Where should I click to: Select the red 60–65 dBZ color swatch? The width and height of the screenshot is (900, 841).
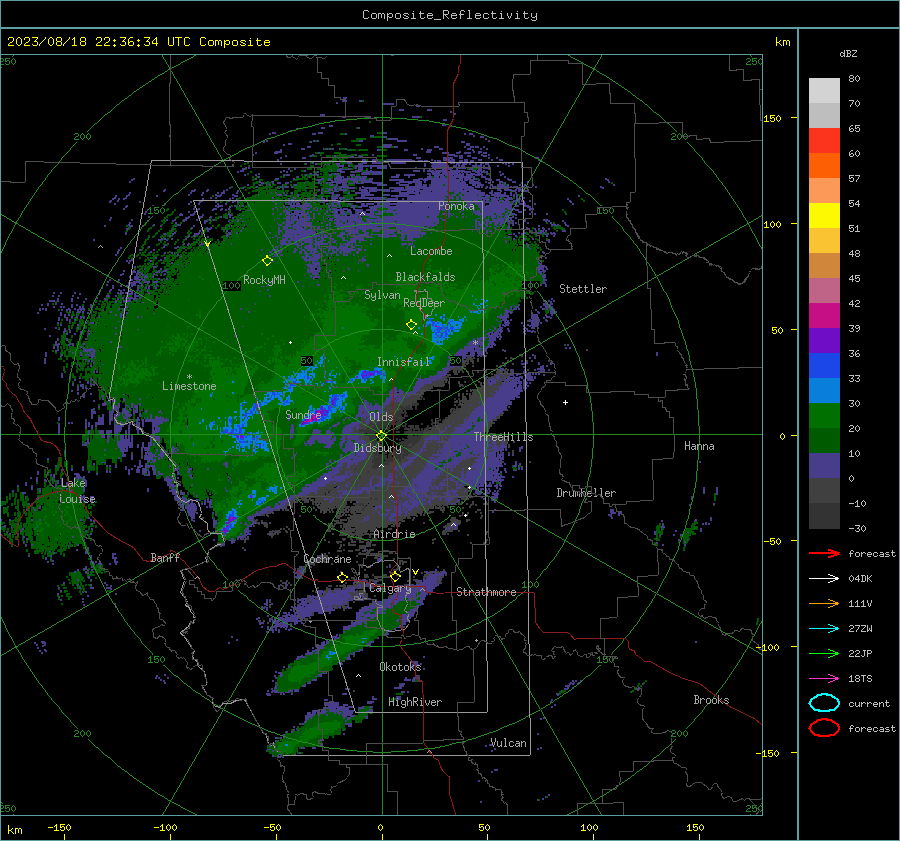point(824,141)
